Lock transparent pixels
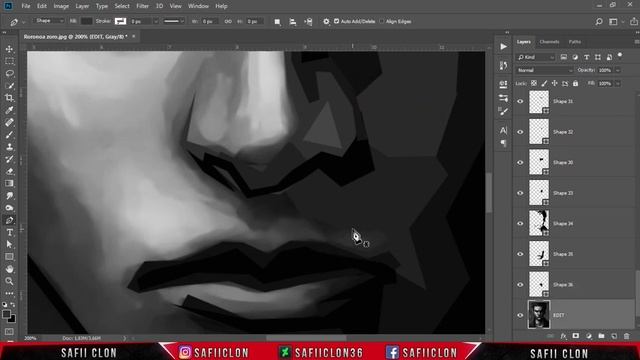The width and height of the screenshot is (640, 360). (x=533, y=84)
